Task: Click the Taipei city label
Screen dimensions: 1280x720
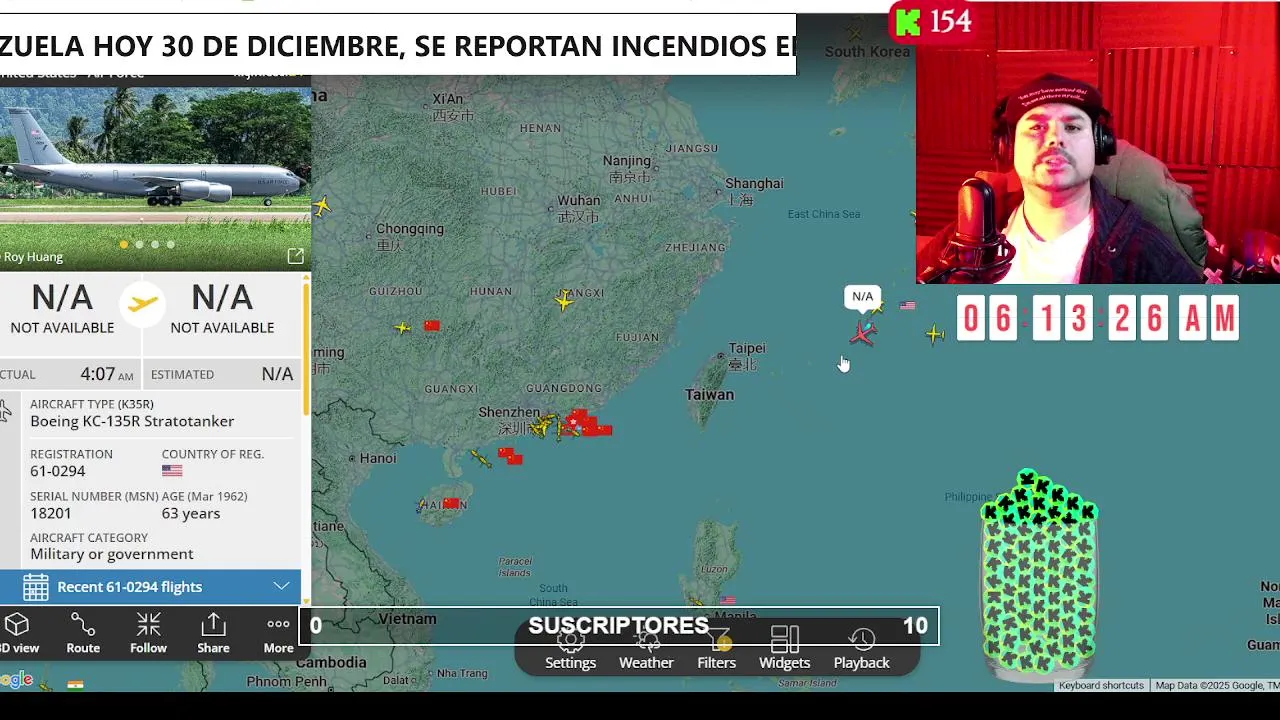Action: click(x=747, y=348)
